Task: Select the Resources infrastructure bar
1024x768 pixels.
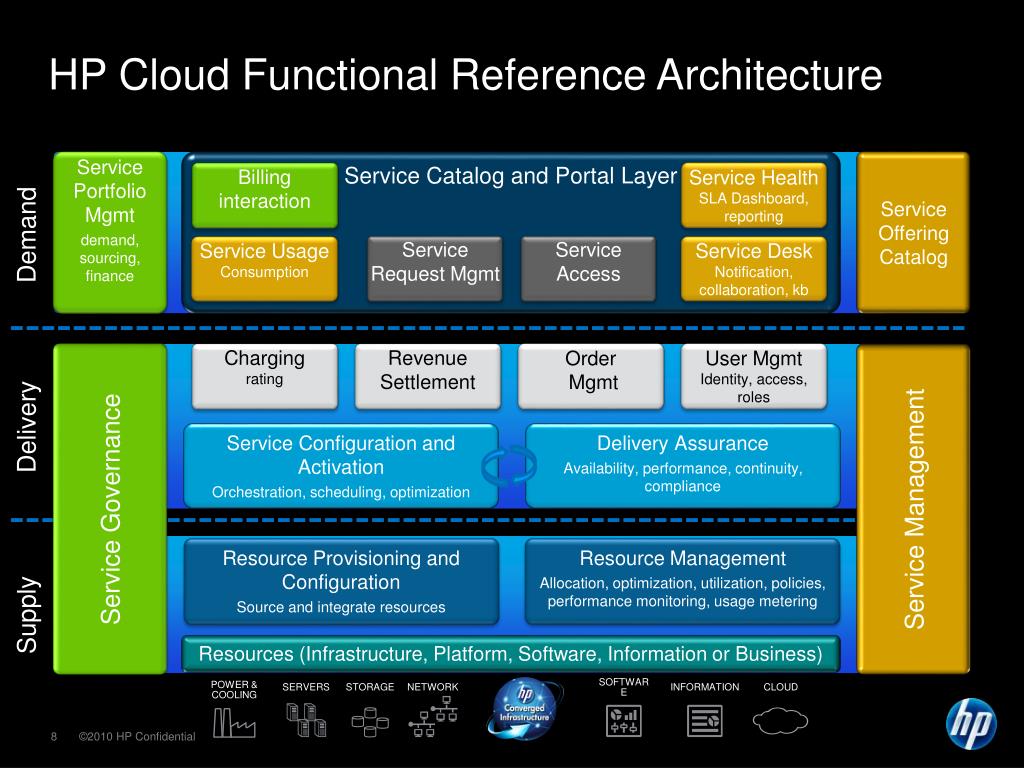Action: [511, 654]
